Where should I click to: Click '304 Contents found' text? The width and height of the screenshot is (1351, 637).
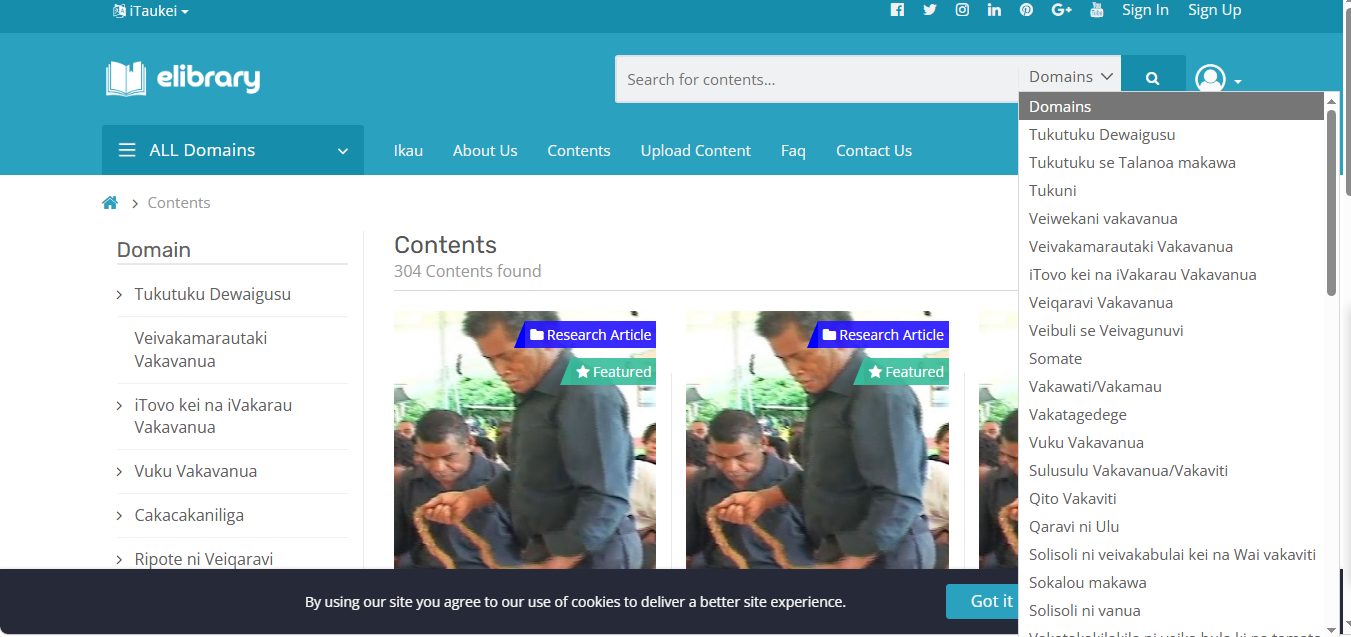[468, 271]
